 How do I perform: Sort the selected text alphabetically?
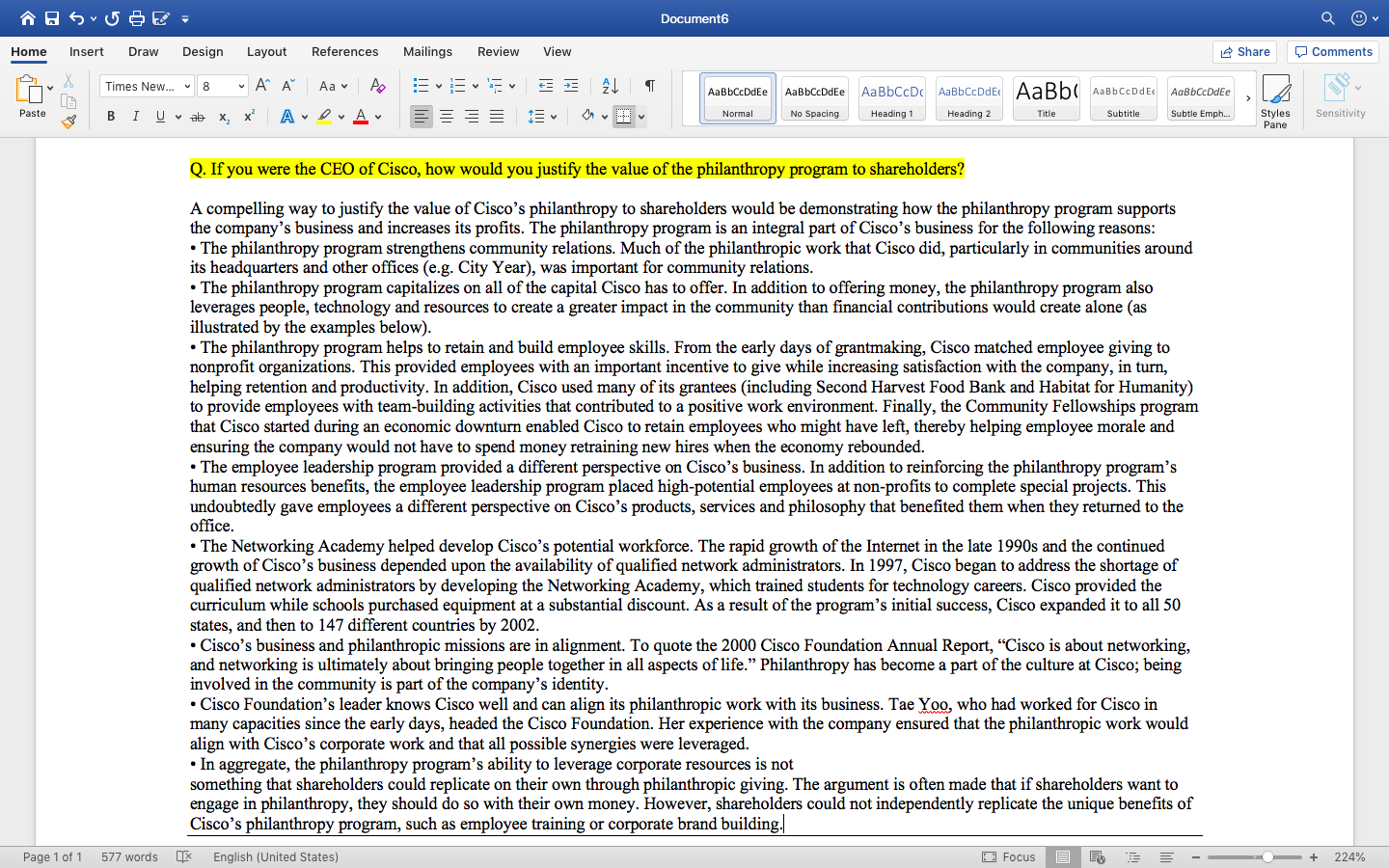click(x=610, y=86)
